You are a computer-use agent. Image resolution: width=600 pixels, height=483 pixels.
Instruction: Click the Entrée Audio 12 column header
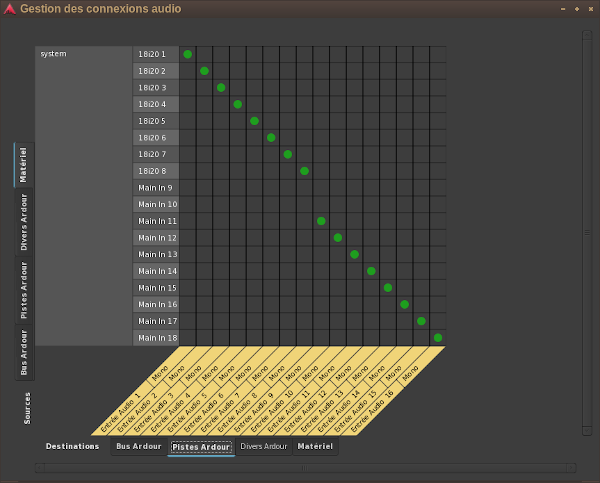pos(304,413)
